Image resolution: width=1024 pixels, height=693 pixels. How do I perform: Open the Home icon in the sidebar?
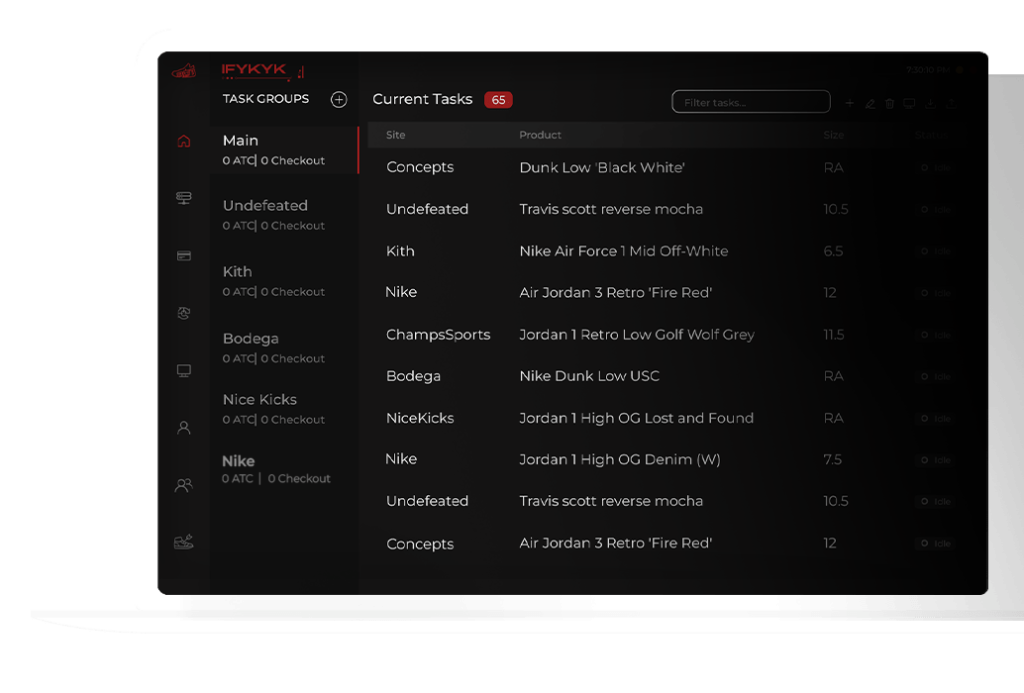pyautogui.click(x=183, y=141)
